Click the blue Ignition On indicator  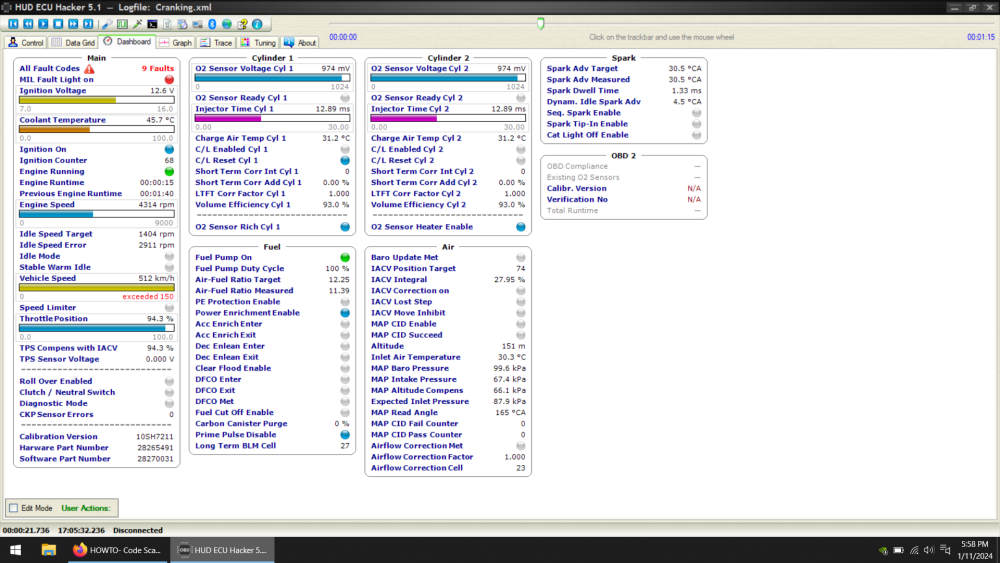tap(169, 149)
